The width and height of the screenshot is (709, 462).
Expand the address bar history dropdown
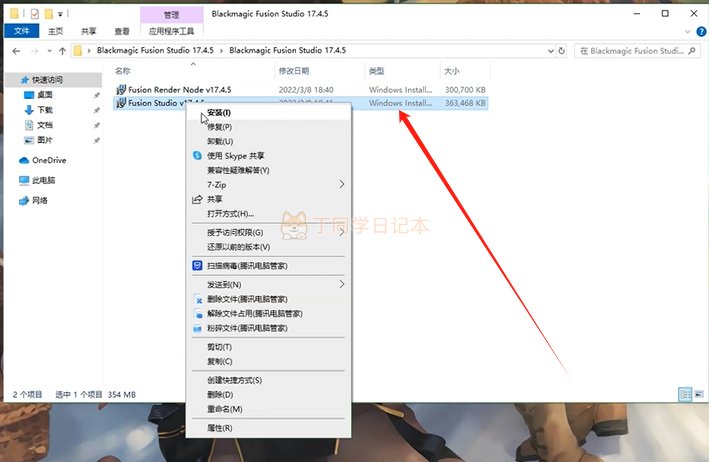point(551,51)
